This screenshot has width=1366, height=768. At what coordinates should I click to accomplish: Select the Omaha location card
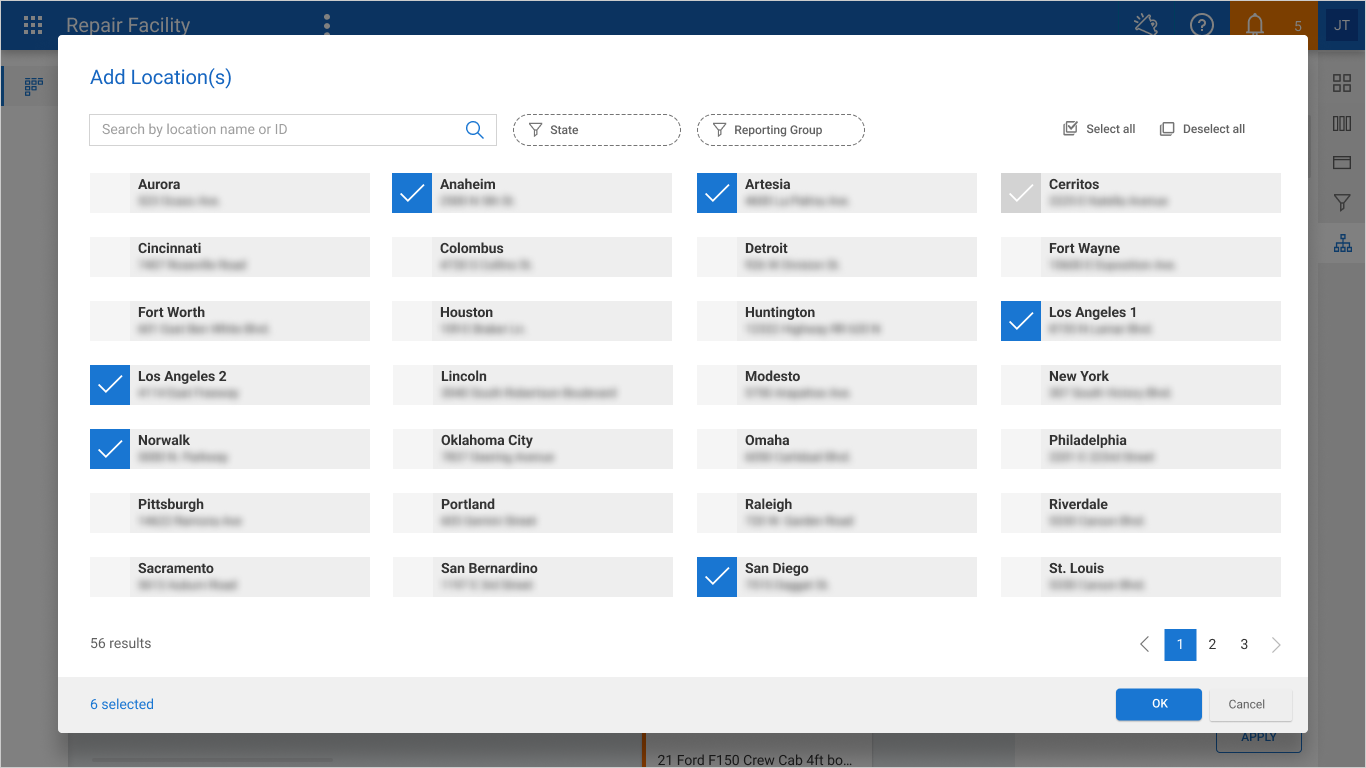tap(837, 449)
